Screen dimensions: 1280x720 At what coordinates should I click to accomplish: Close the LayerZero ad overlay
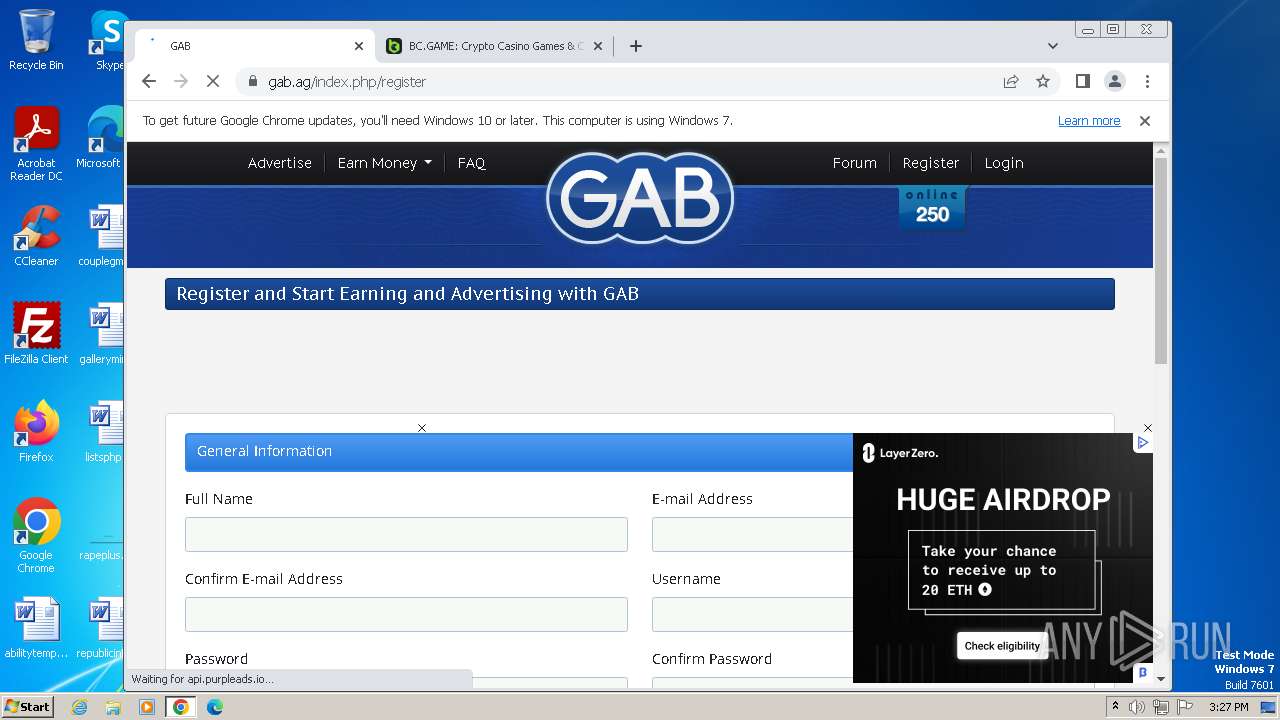point(1147,428)
